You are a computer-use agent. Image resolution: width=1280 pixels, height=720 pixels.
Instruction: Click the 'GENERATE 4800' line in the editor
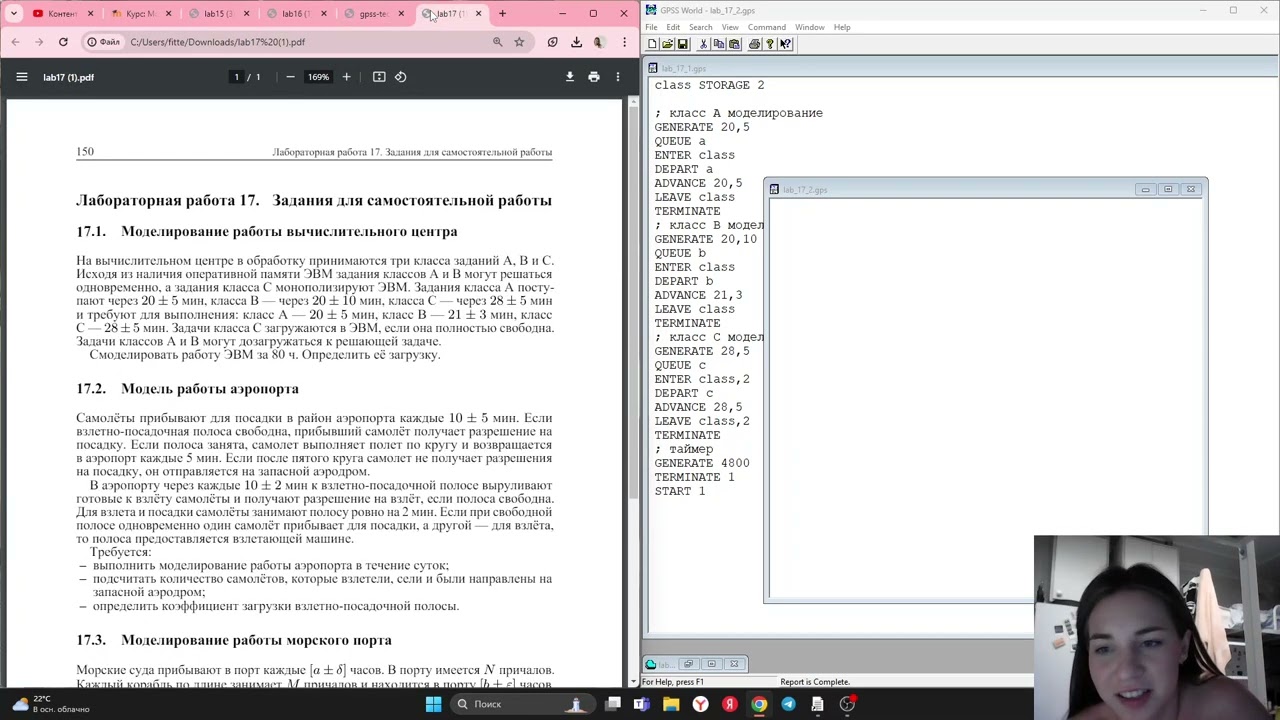702,463
